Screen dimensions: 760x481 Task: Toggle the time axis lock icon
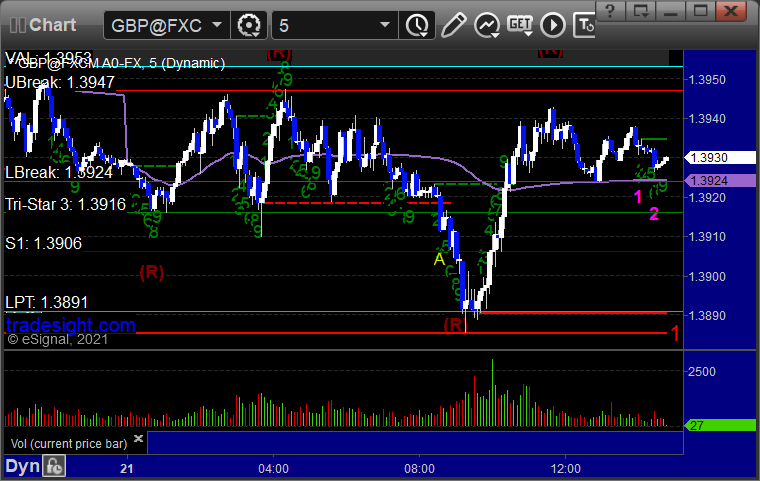click(x=54, y=466)
